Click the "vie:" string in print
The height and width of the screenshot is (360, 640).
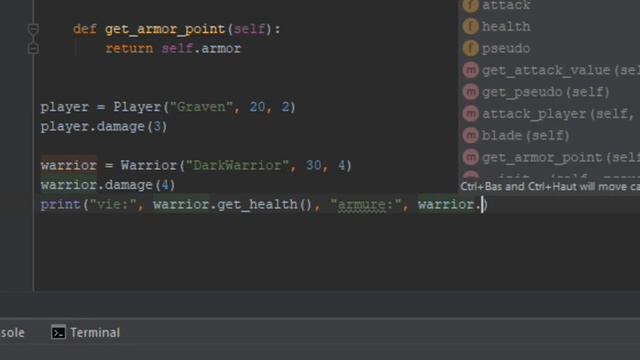click(113, 204)
